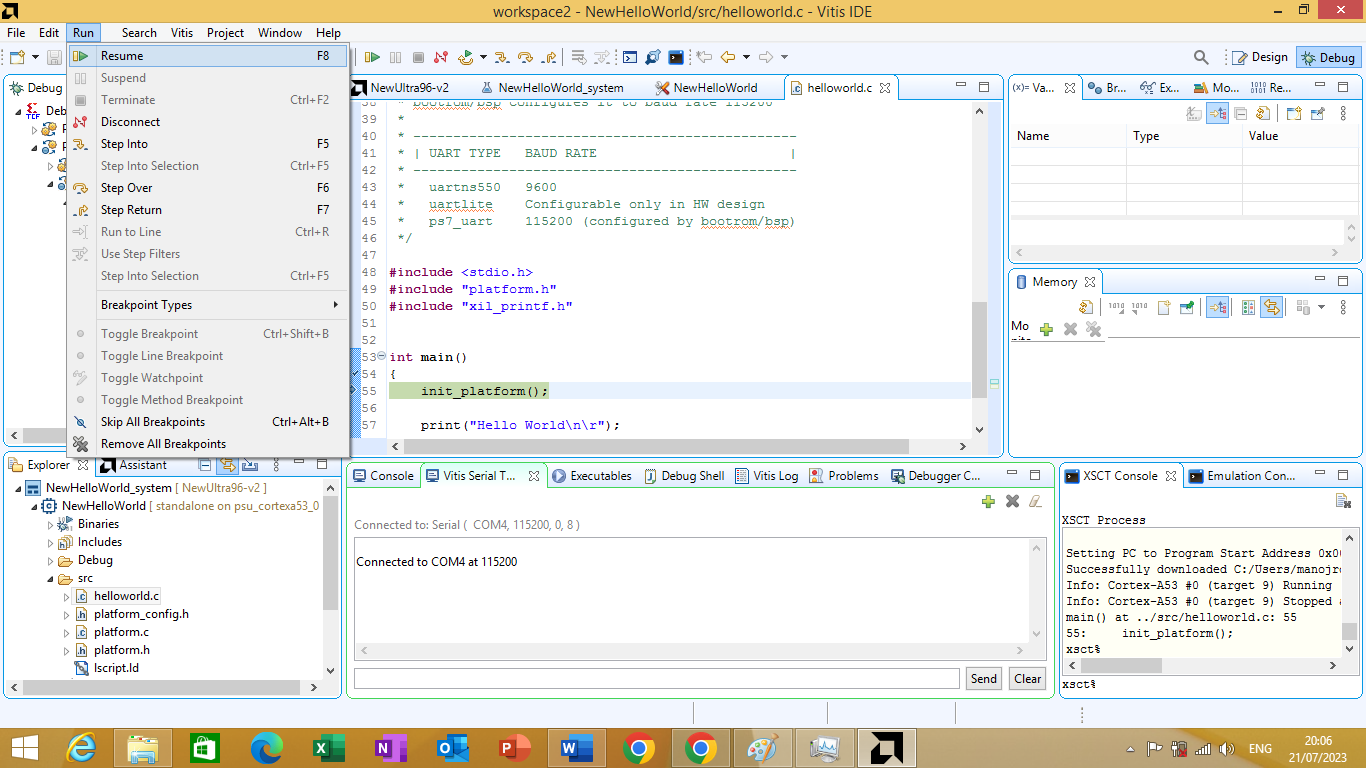Click the eraser icon in Vitis Serial Terminal
1366x768 pixels.
(1035, 501)
